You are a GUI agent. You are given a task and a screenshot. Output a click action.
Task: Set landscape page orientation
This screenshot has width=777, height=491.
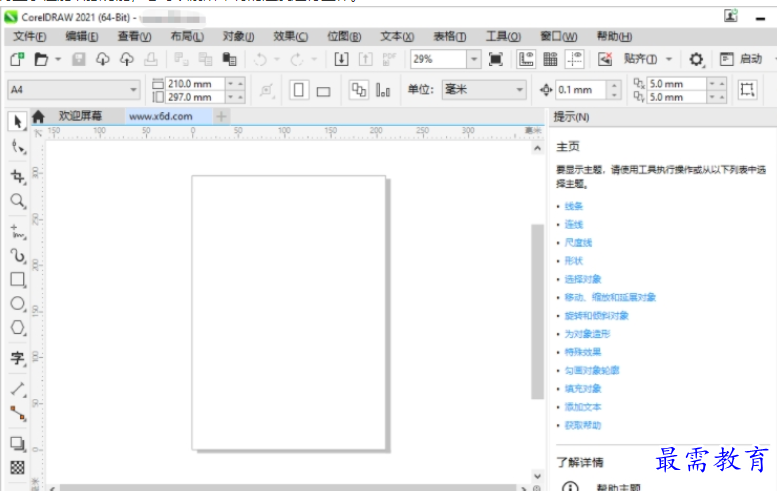pos(324,91)
